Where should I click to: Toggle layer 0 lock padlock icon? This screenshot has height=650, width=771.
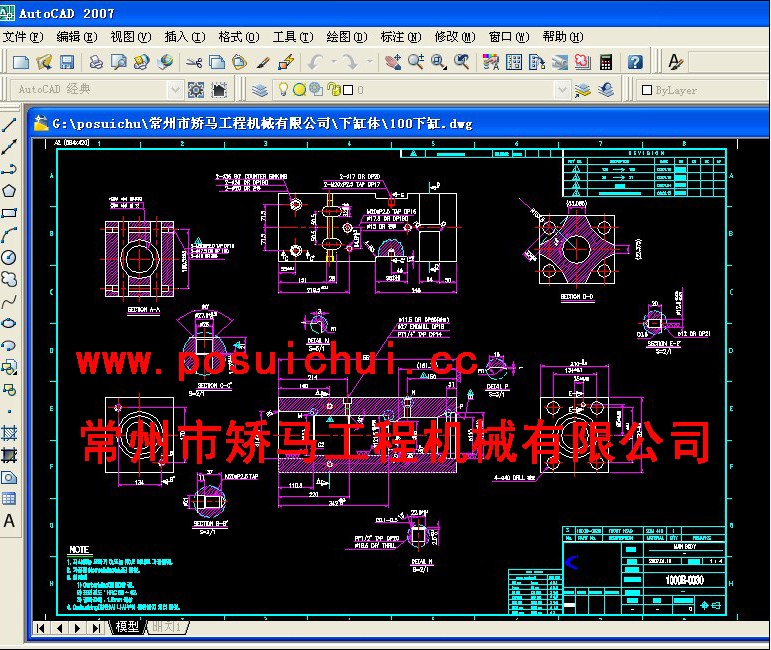tap(334, 89)
